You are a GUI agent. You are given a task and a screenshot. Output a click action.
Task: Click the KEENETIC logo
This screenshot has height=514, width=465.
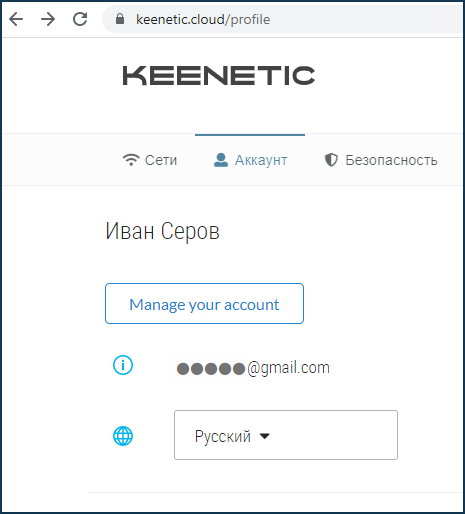point(219,76)
